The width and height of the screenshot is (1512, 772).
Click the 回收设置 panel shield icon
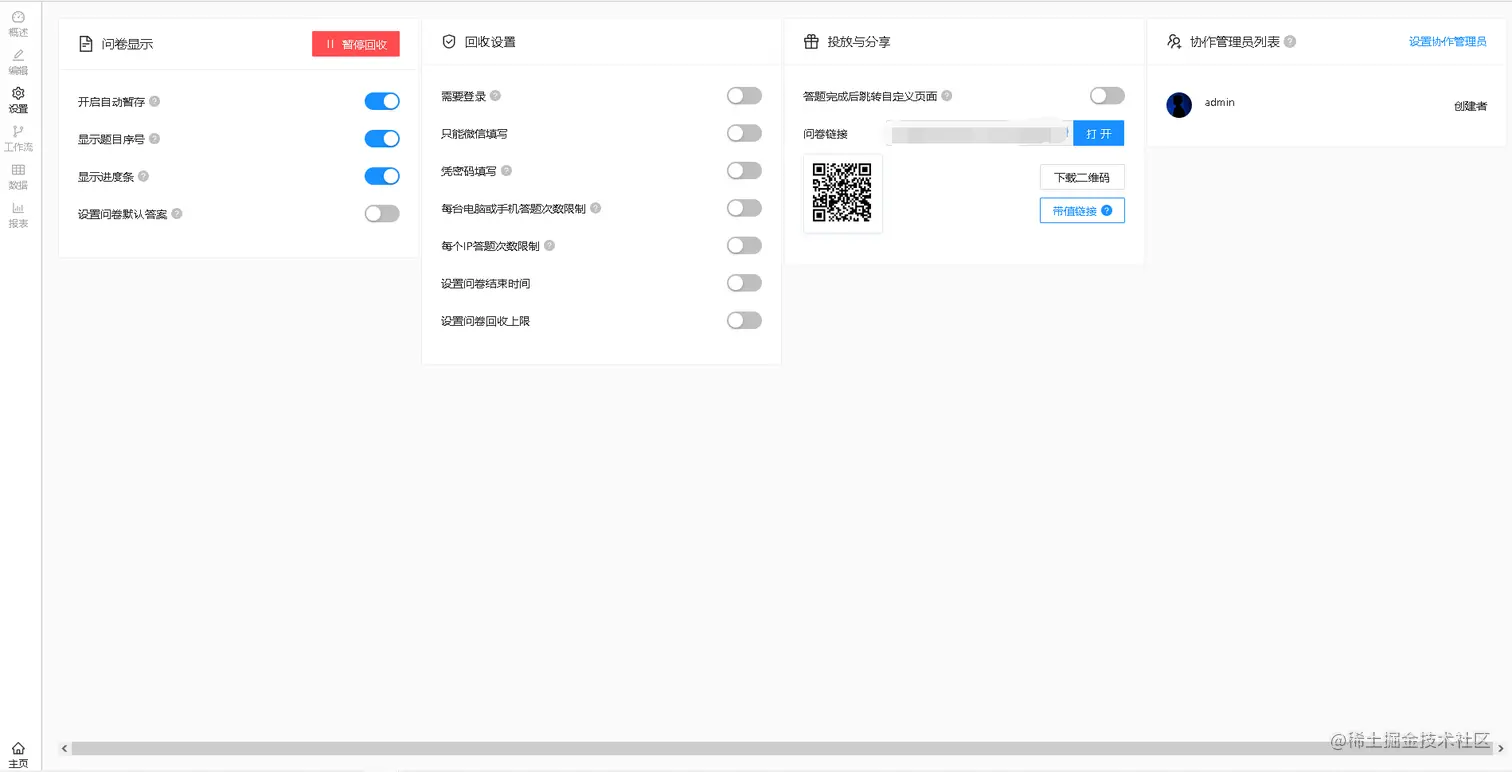click(x=448, y=42)
